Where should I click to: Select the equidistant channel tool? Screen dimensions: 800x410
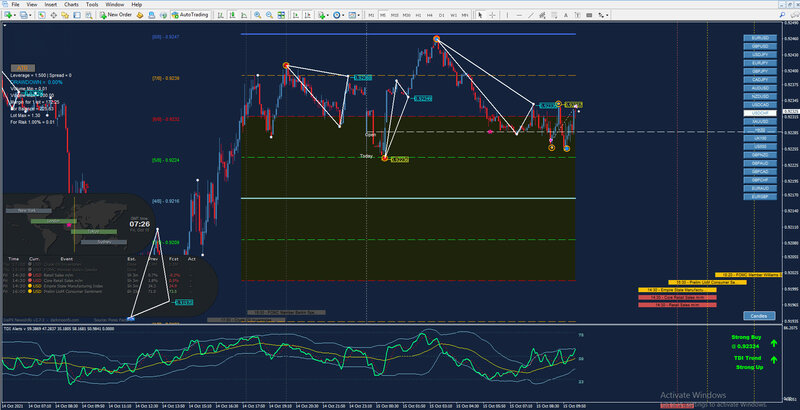(542, 15)
